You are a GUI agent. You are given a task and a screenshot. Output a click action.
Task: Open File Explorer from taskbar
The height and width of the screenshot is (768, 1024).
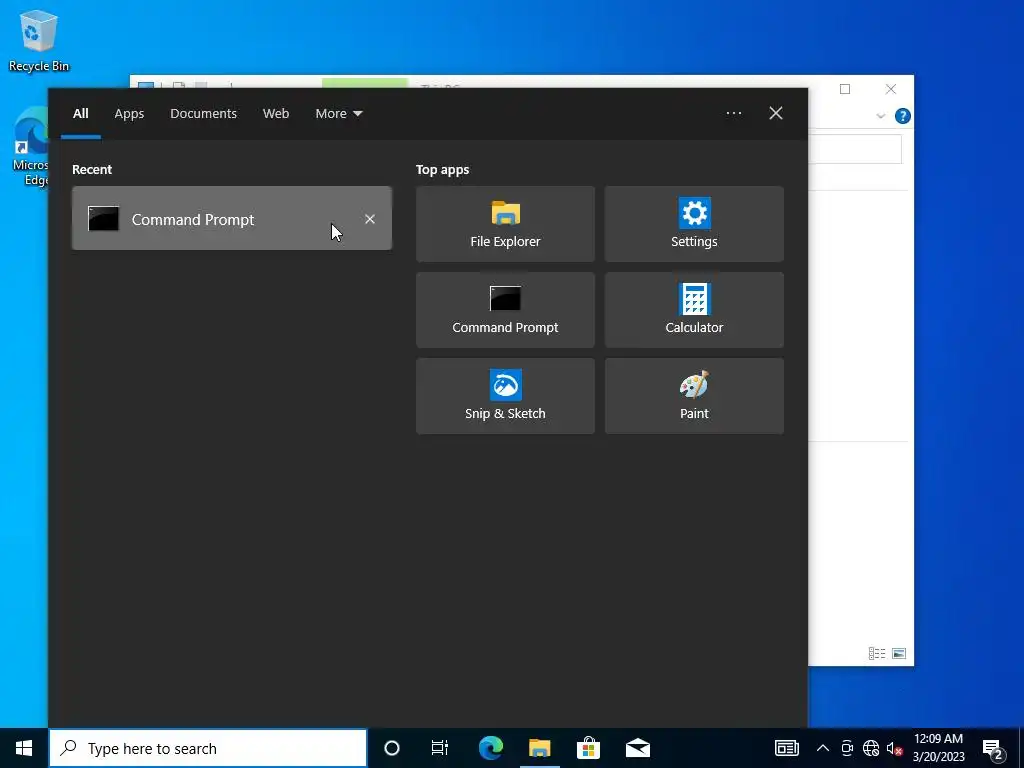click(x=539, y=748)
